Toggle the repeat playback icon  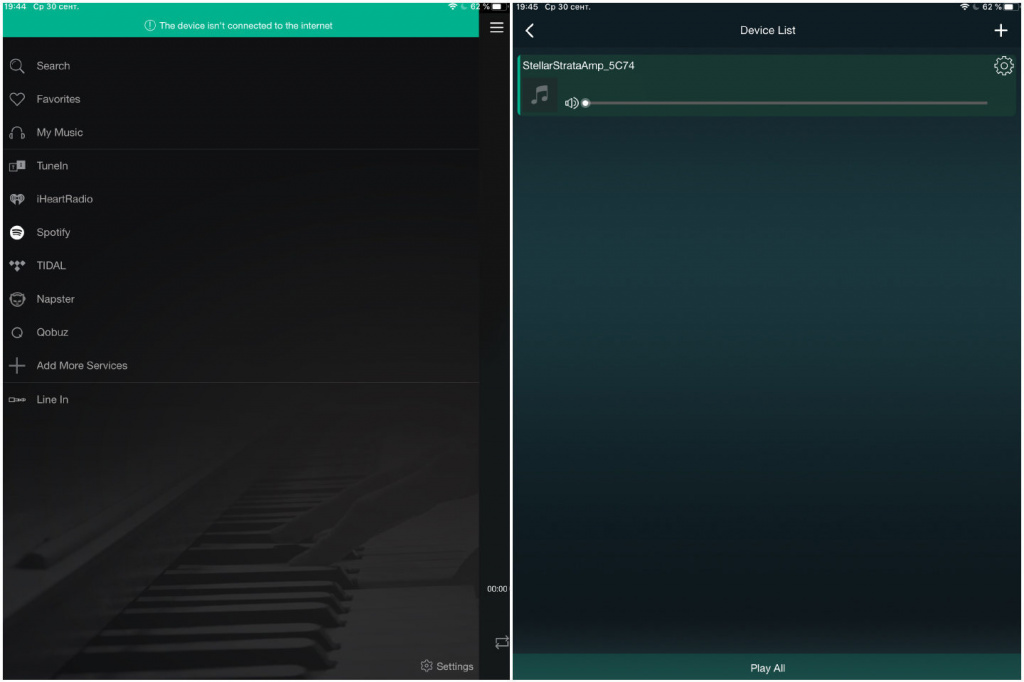tap(502, 643)
